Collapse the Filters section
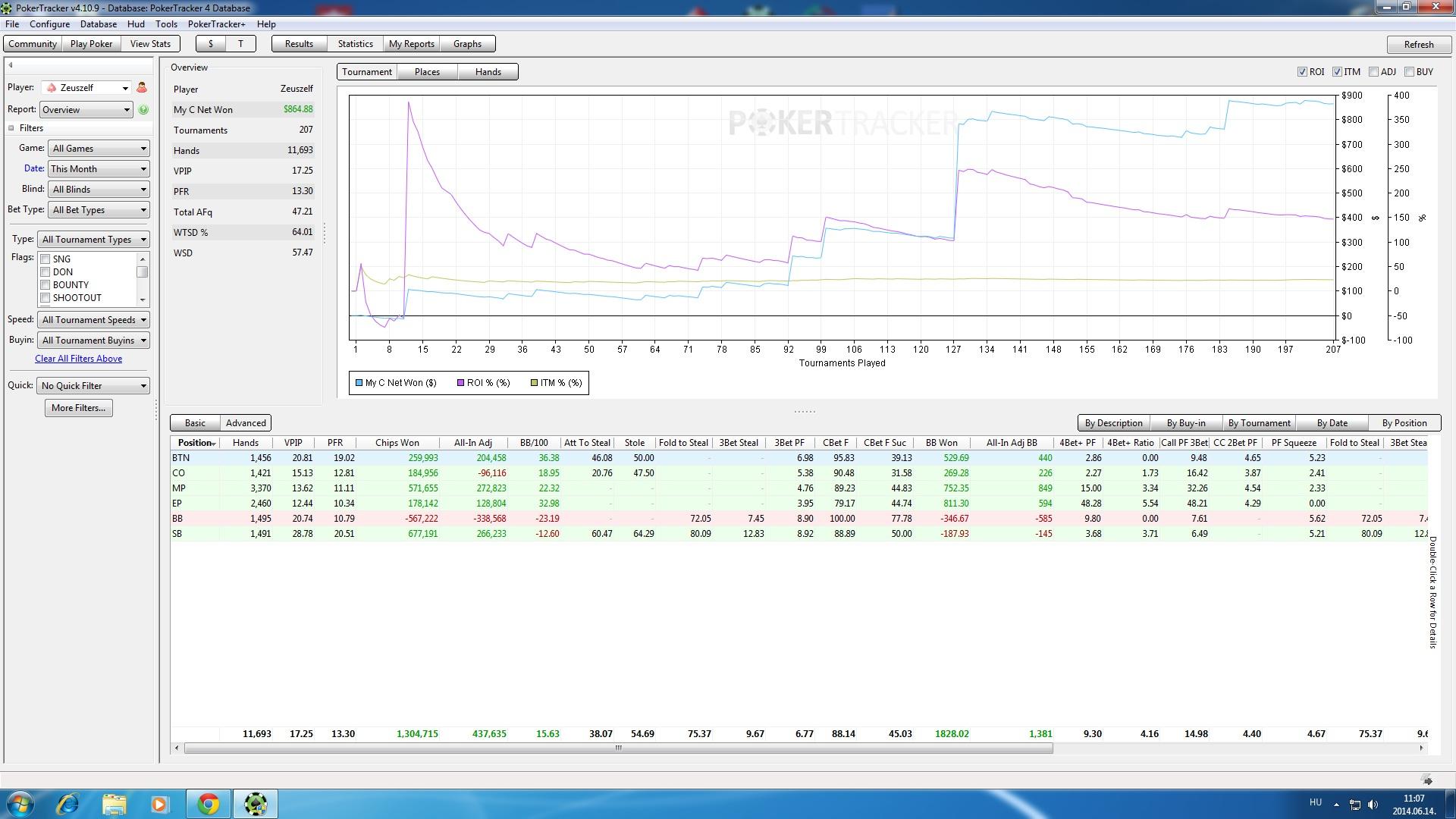The height and width of the screenshot is (819, 1456). (x=11, y=128)
